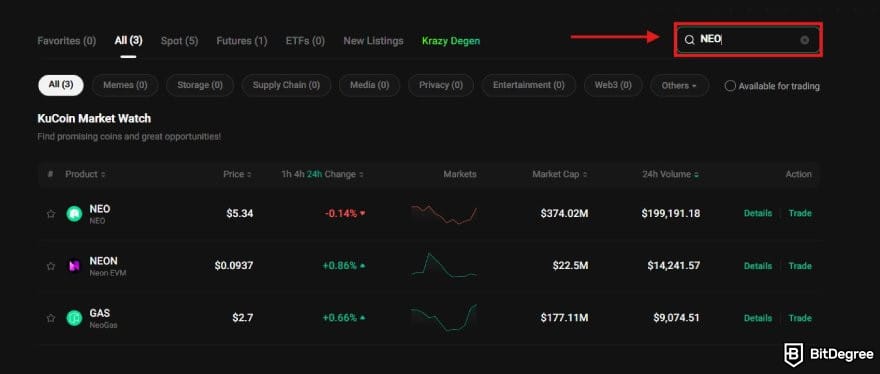Image resolution: width=880 pixels, height=374 pixels.
Task: Open the All (3) top tab
Action: tap(128, 41)
